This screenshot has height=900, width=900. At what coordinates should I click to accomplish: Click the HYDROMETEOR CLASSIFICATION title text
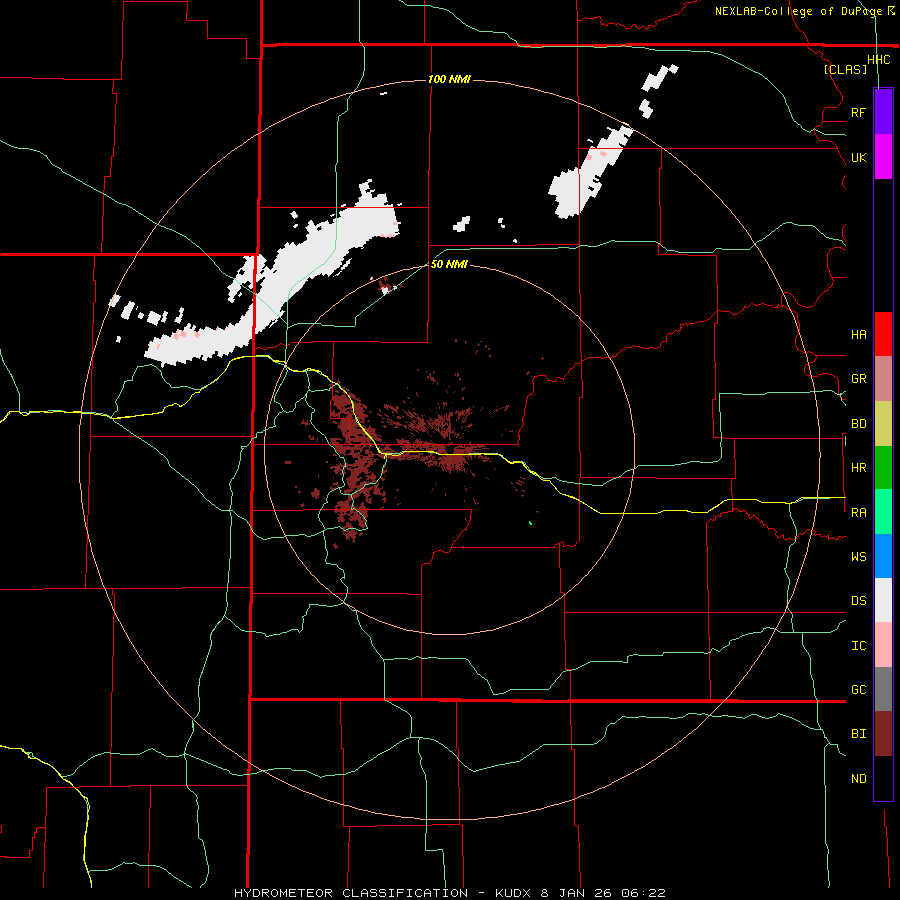point(351,893)
